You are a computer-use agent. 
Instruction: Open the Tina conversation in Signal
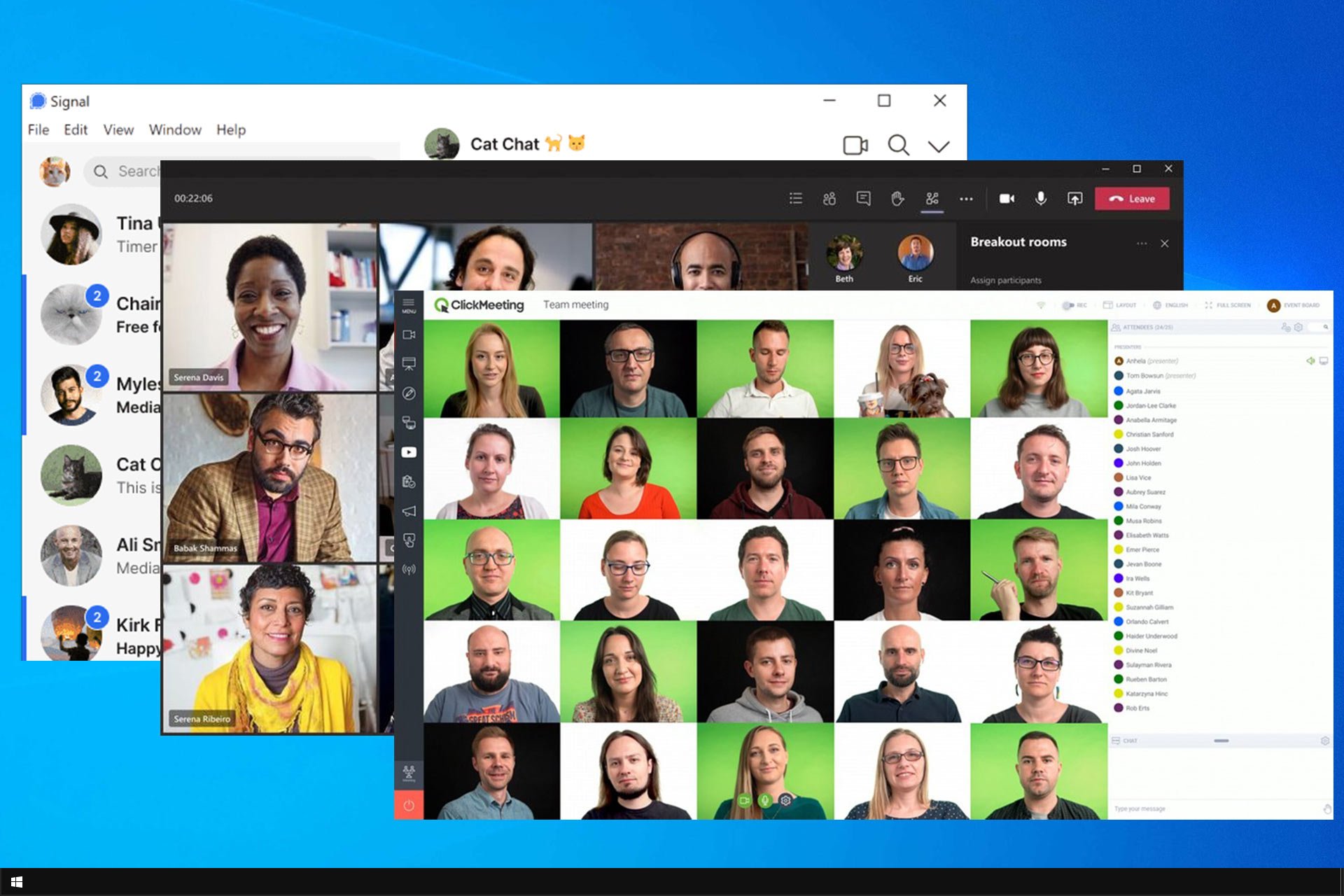(92, 234)
